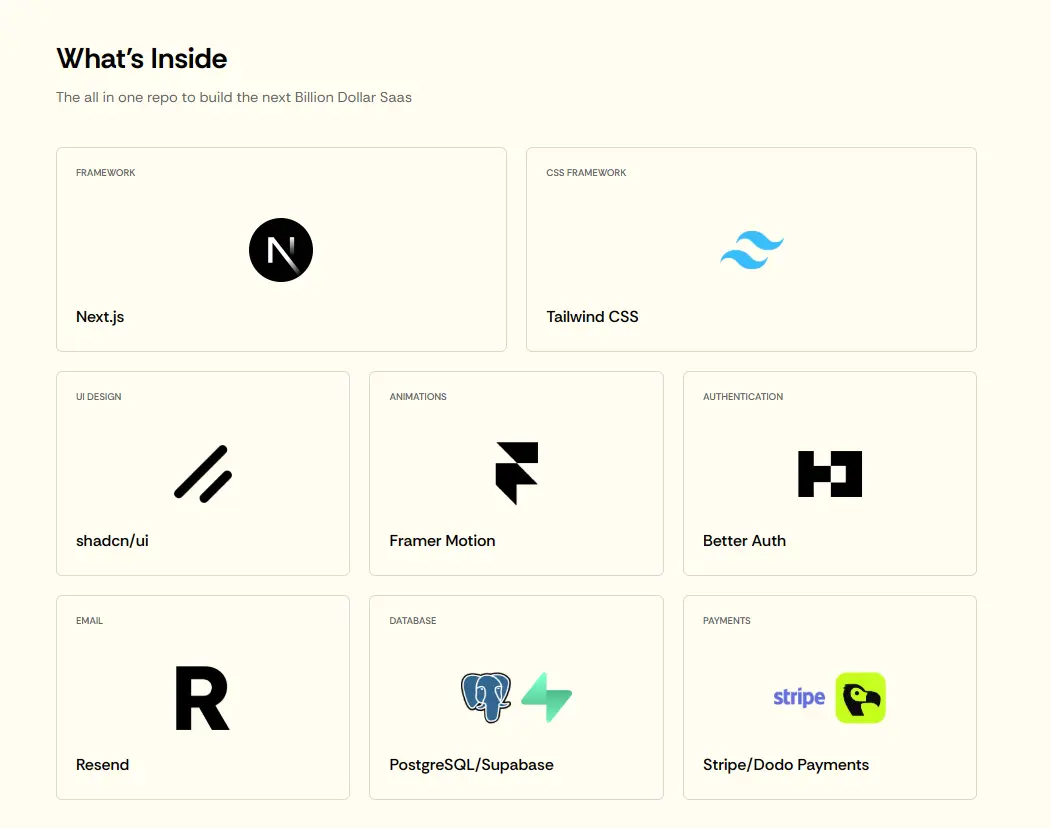Select the "Better Auth" card title
This screenshot has height=828, width=1051.
click(744, 540)
